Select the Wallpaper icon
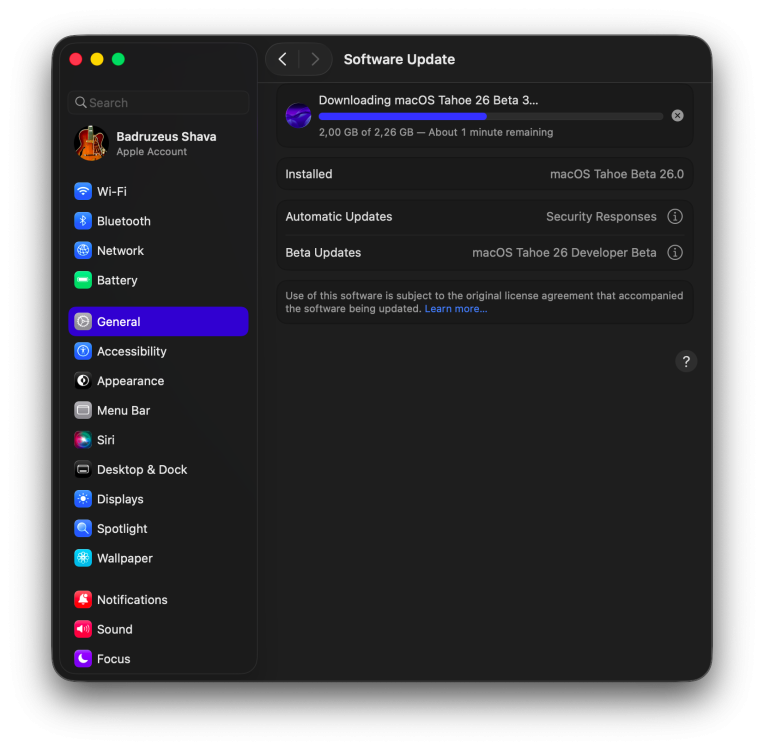The image size is (764, 750). tap(83, 558)
